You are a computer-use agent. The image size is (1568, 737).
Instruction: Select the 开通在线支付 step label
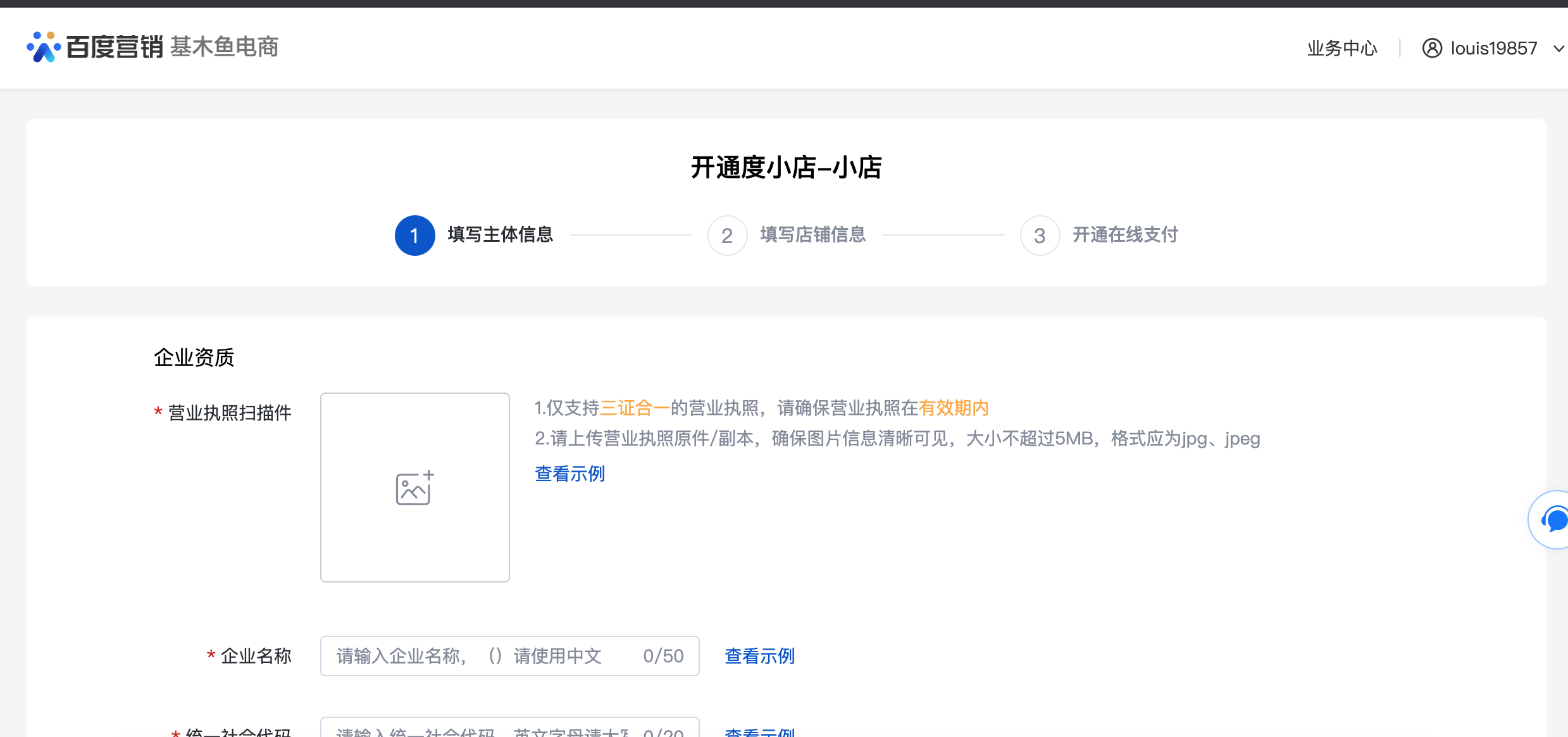[1126, 235]
